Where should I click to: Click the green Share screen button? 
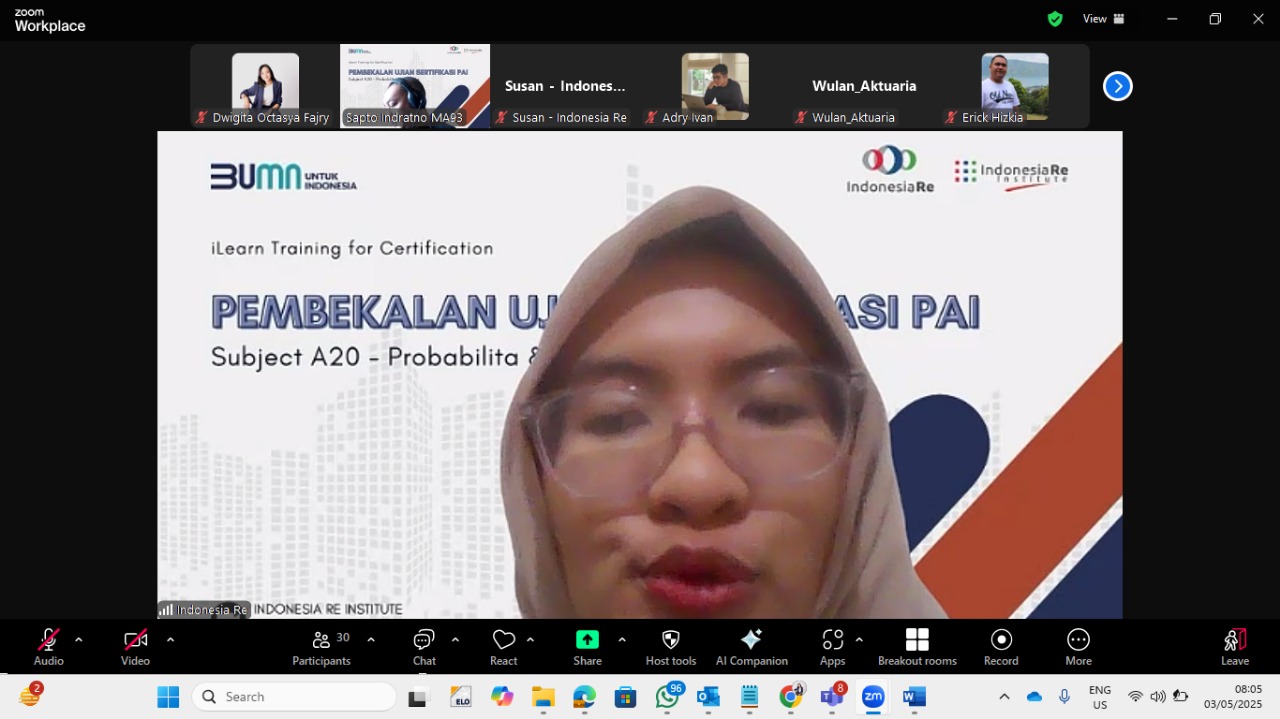[x=587, y=647]
